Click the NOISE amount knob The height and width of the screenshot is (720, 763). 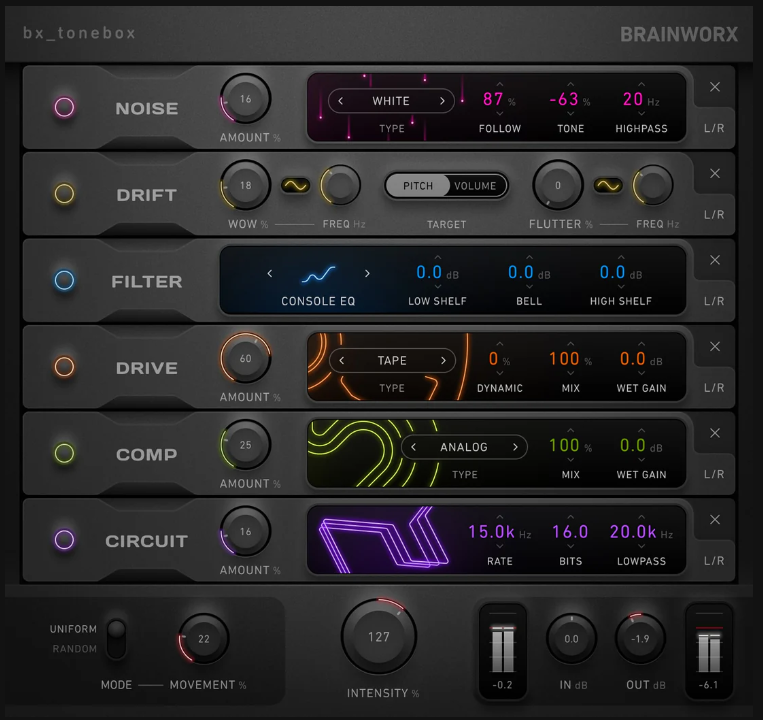(245, 99)
